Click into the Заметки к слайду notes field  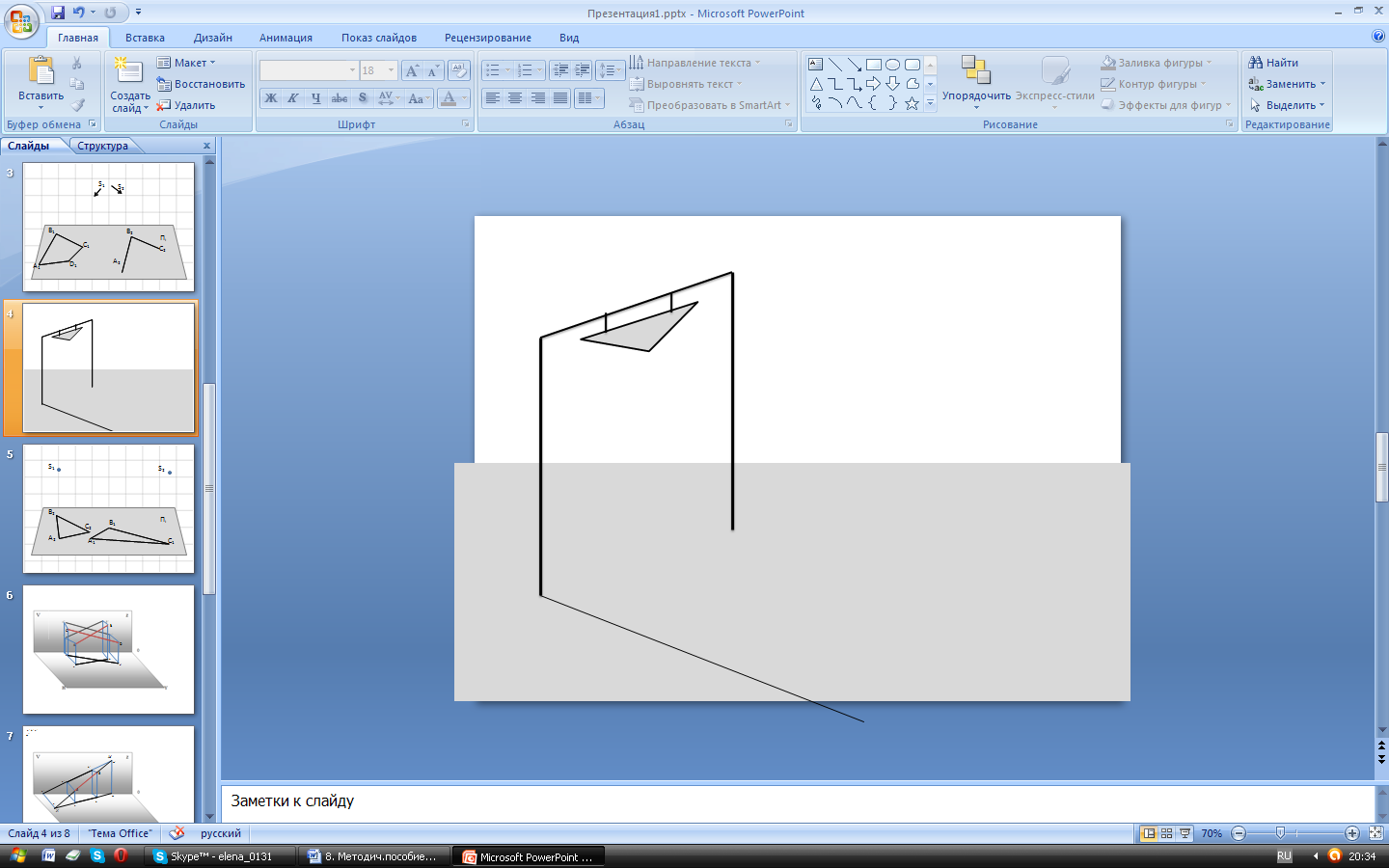click(x=798, y=801)
